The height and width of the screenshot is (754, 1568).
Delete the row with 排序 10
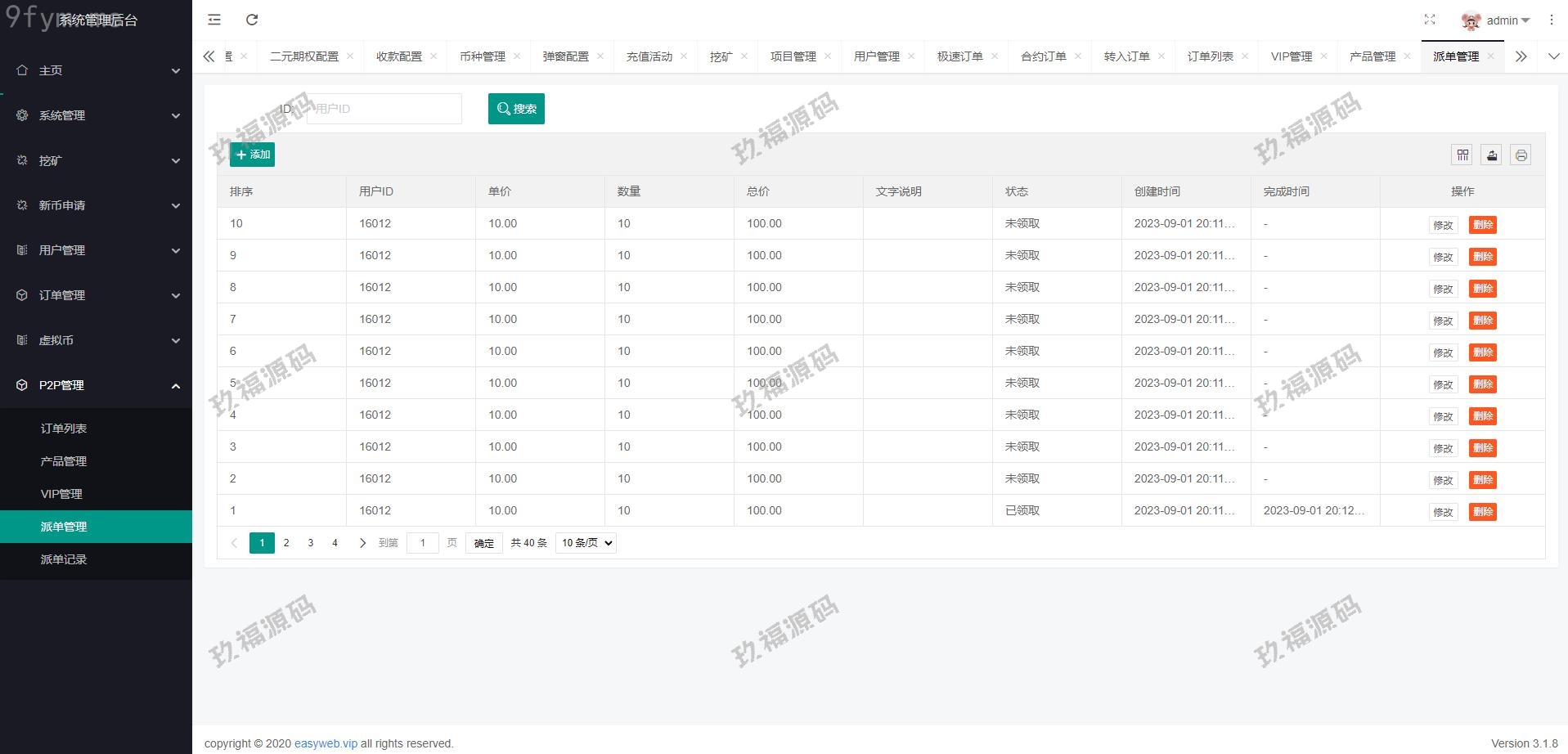[x=1482, y=225]
